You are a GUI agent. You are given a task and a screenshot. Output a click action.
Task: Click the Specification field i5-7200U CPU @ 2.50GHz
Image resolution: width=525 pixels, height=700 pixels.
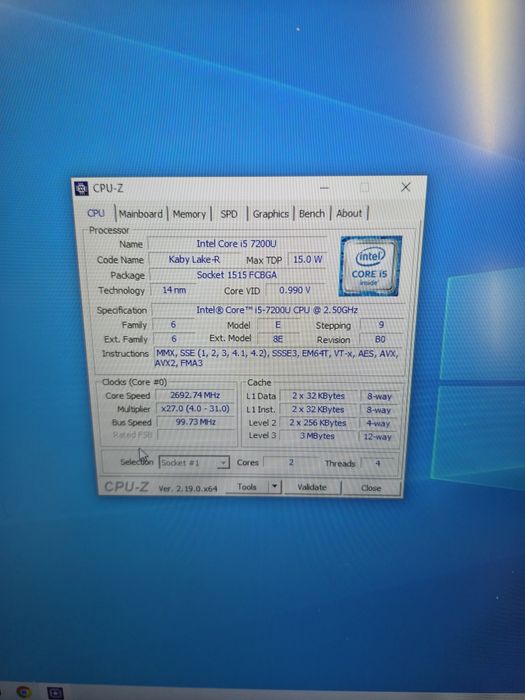pos(277,309)
